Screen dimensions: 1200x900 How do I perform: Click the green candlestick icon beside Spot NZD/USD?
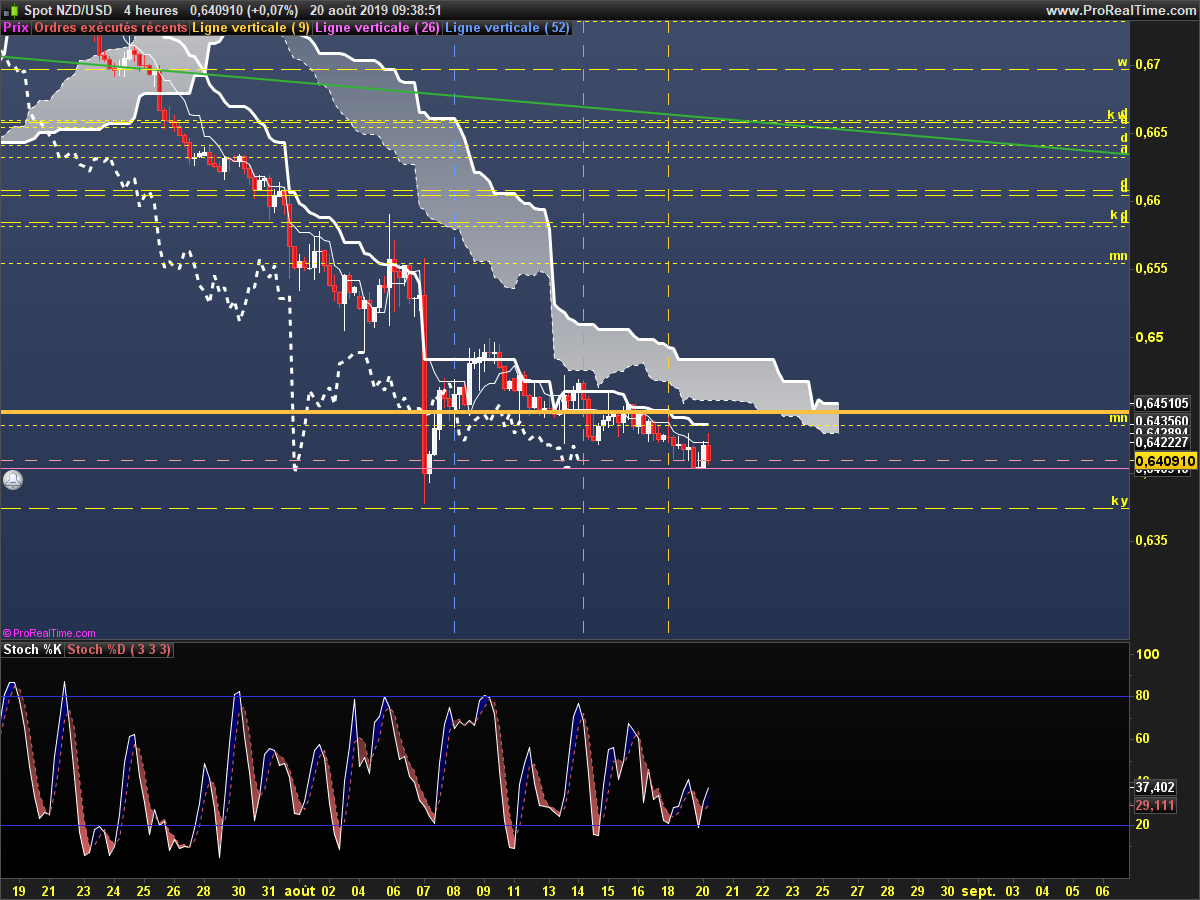11,10
